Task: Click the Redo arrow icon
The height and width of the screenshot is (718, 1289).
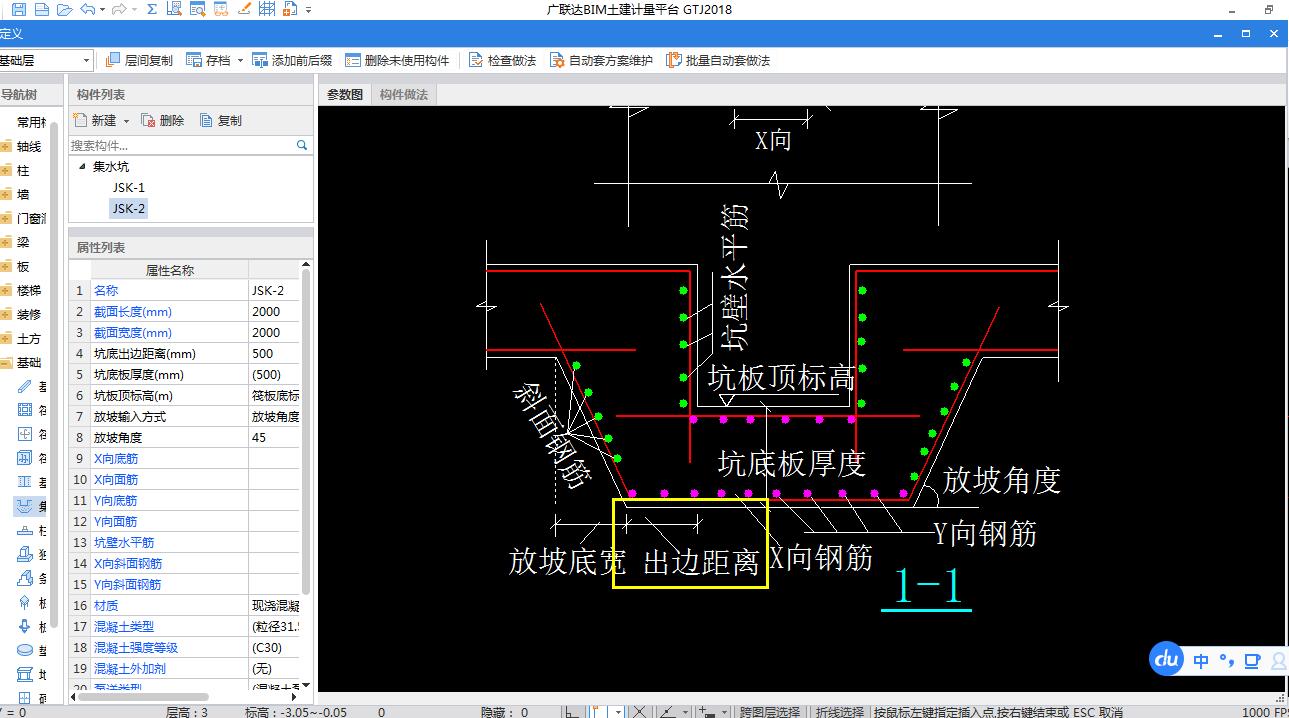Action: coord(119,9)
